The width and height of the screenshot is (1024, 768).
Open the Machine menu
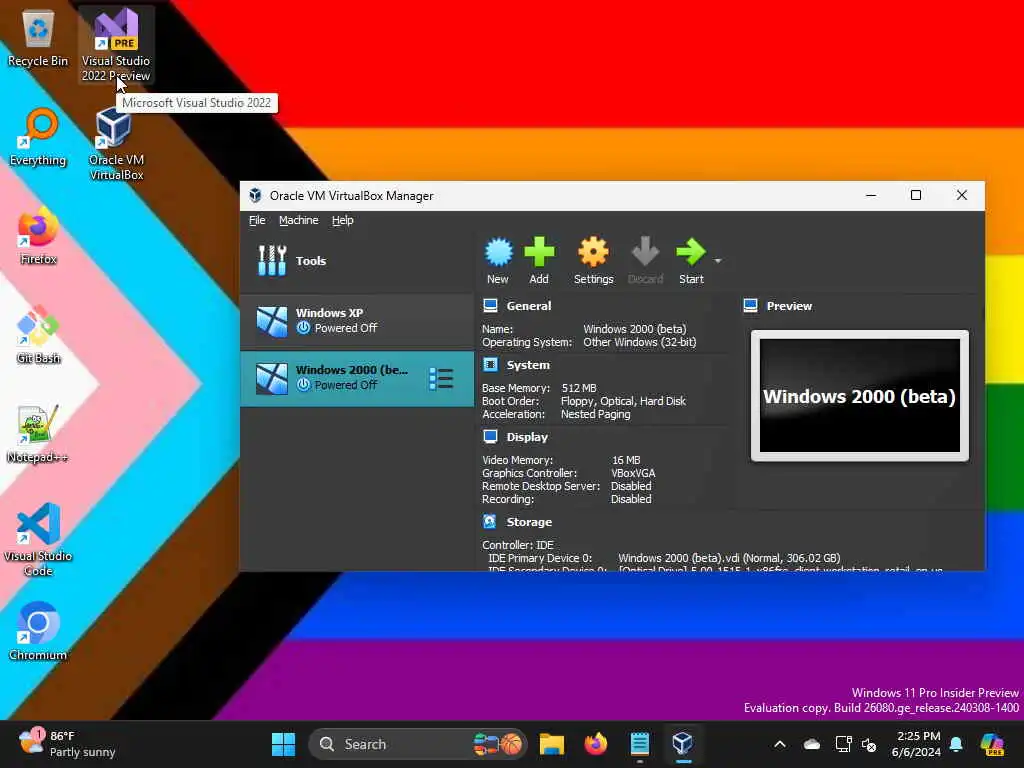click(x=298, y=220)
